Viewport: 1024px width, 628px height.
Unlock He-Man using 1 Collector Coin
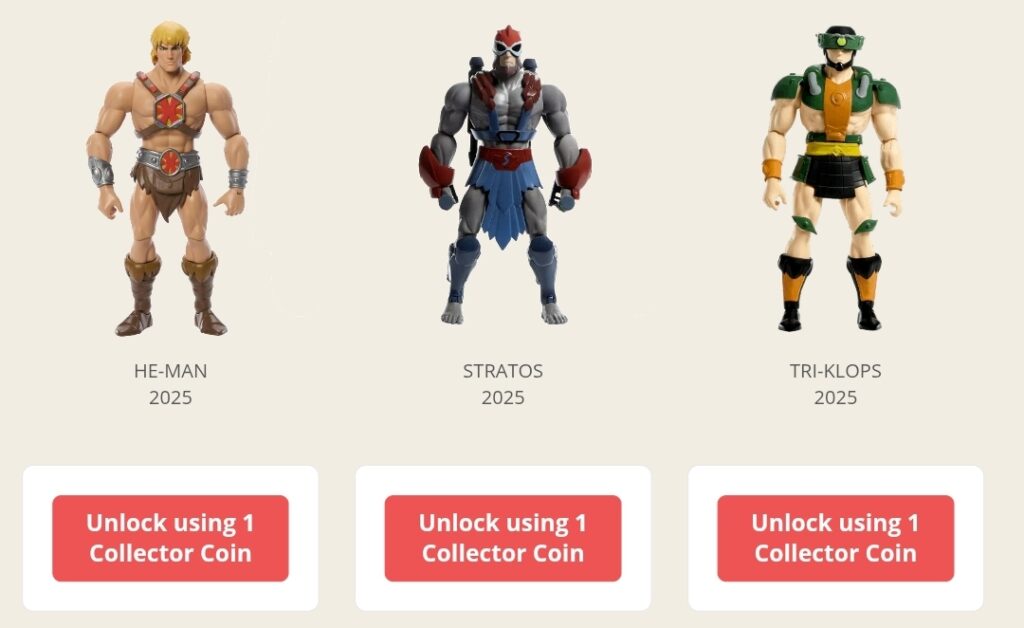pyautogui.click(x=170, y=538)
